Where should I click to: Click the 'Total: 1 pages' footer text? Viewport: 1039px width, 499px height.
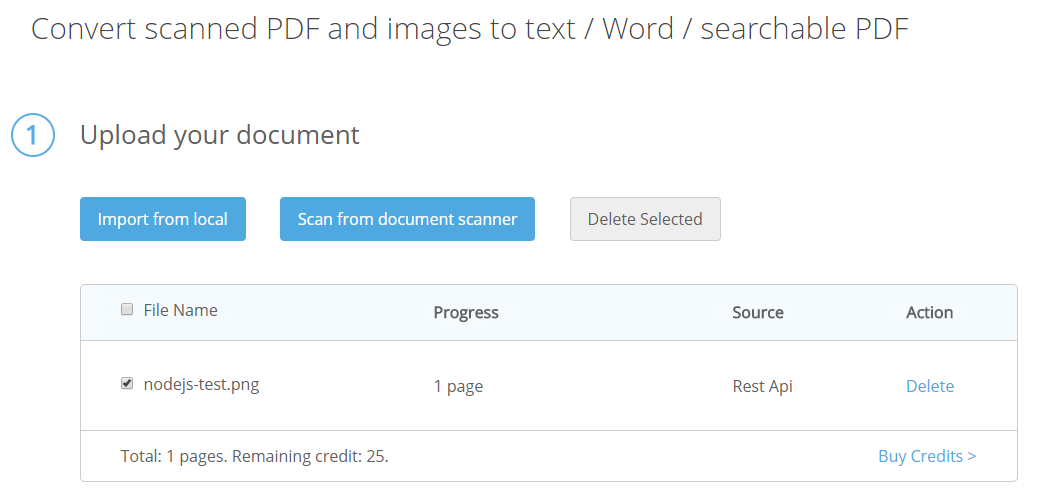174,456
